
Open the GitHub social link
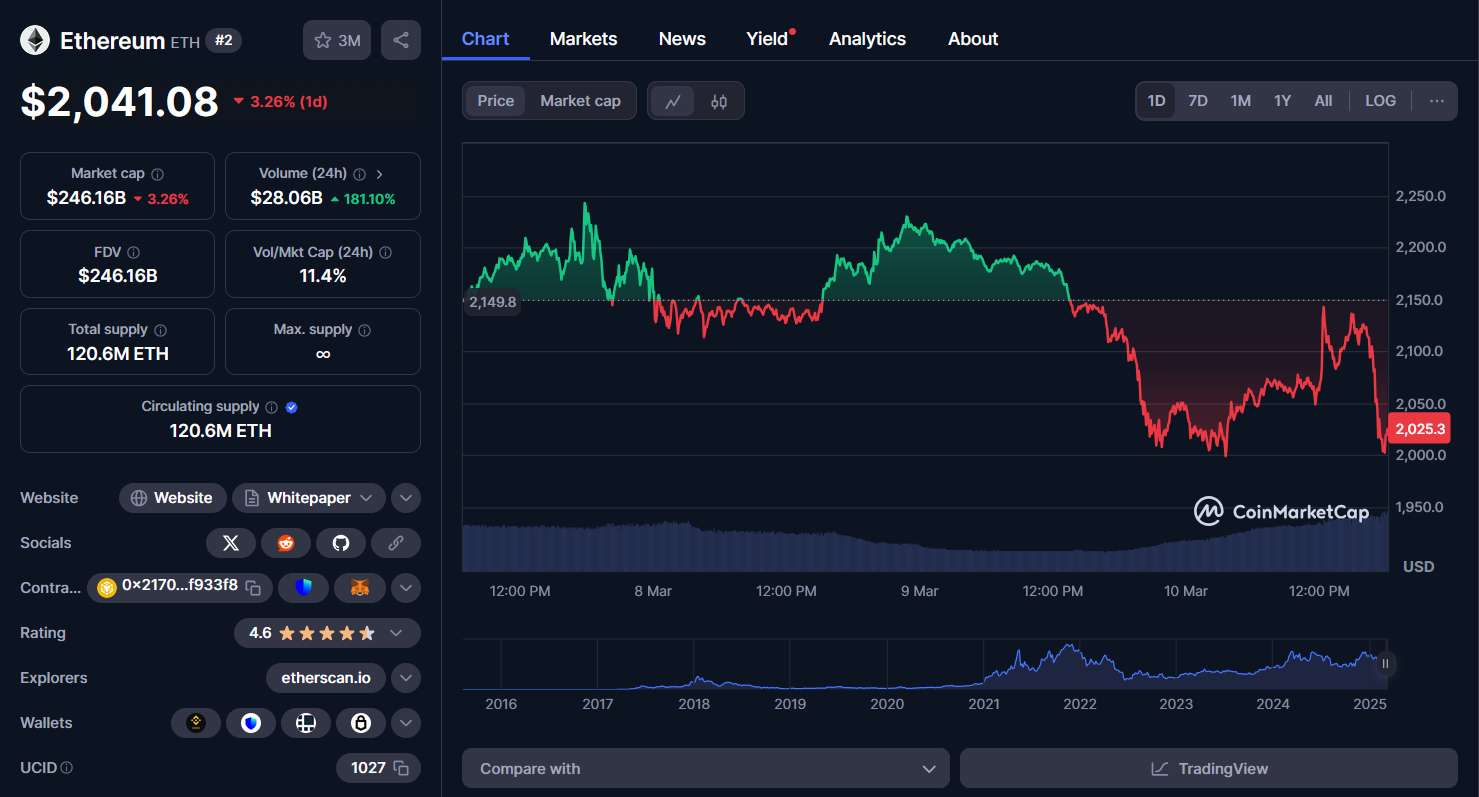341,543
